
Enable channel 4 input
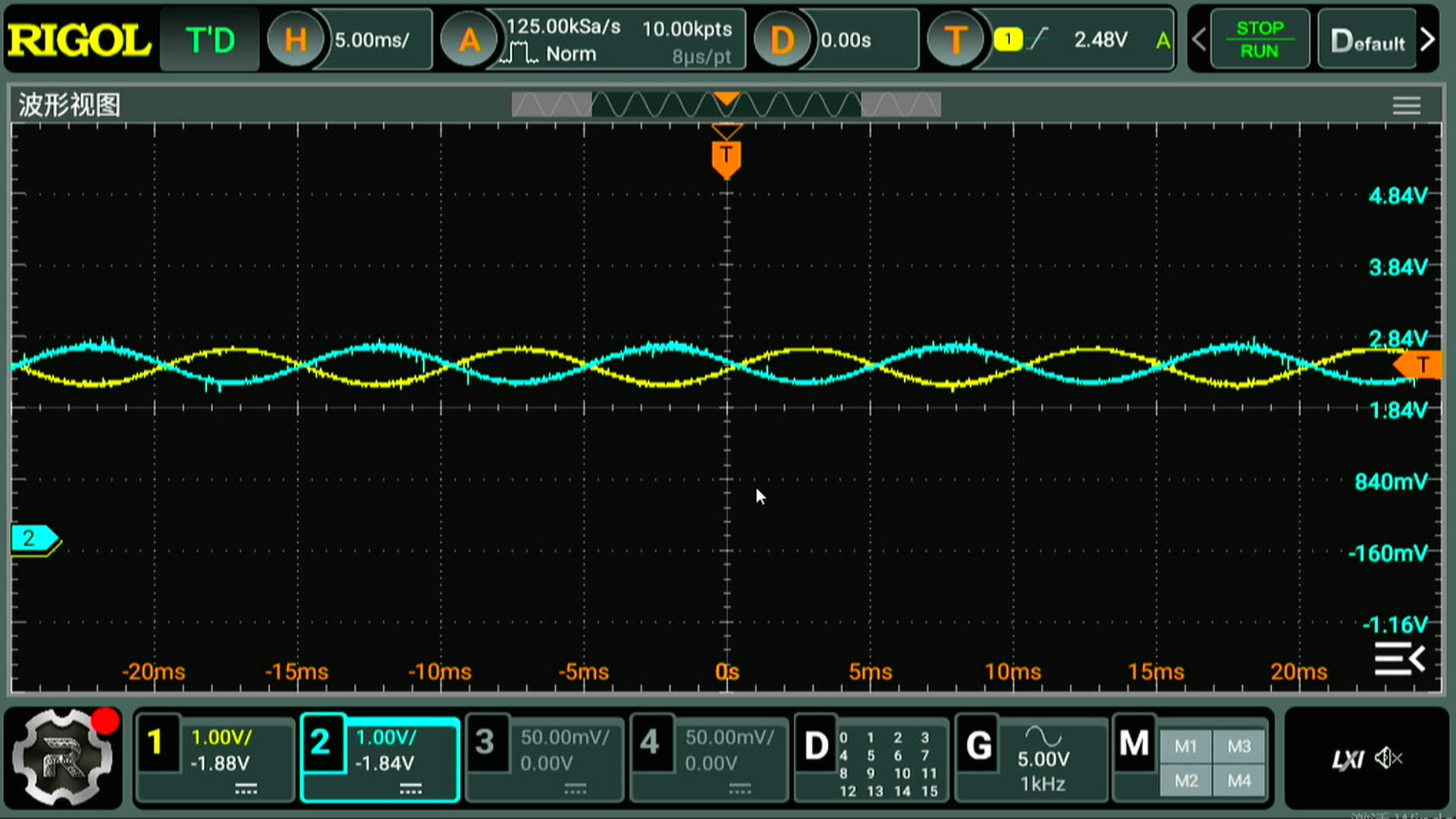click(650, 743)
